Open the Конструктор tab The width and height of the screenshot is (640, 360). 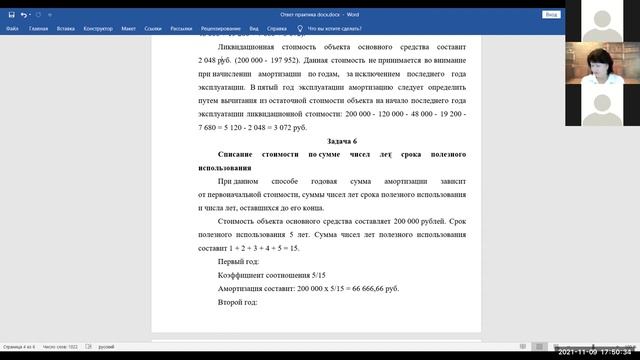[x=98, y=29]
